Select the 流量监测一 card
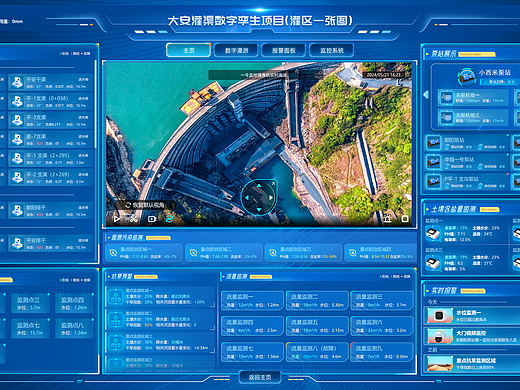The image size is (520, 390). pyautogui.click(x=252, y=300)
